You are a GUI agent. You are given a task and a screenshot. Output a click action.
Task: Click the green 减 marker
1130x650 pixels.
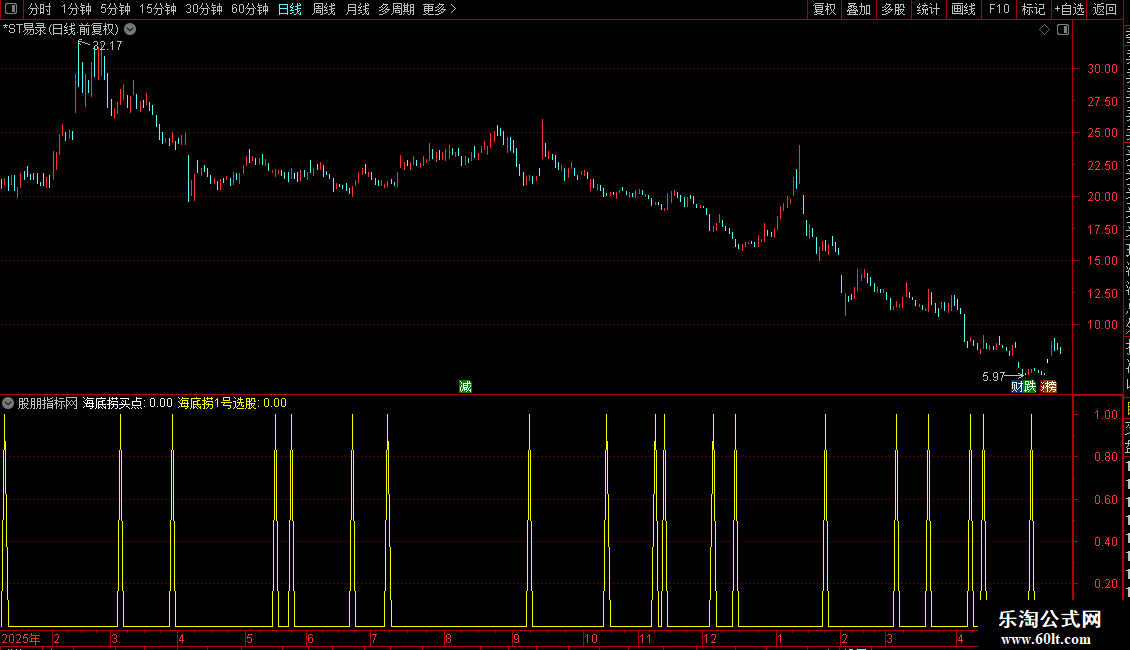(466, 387)
